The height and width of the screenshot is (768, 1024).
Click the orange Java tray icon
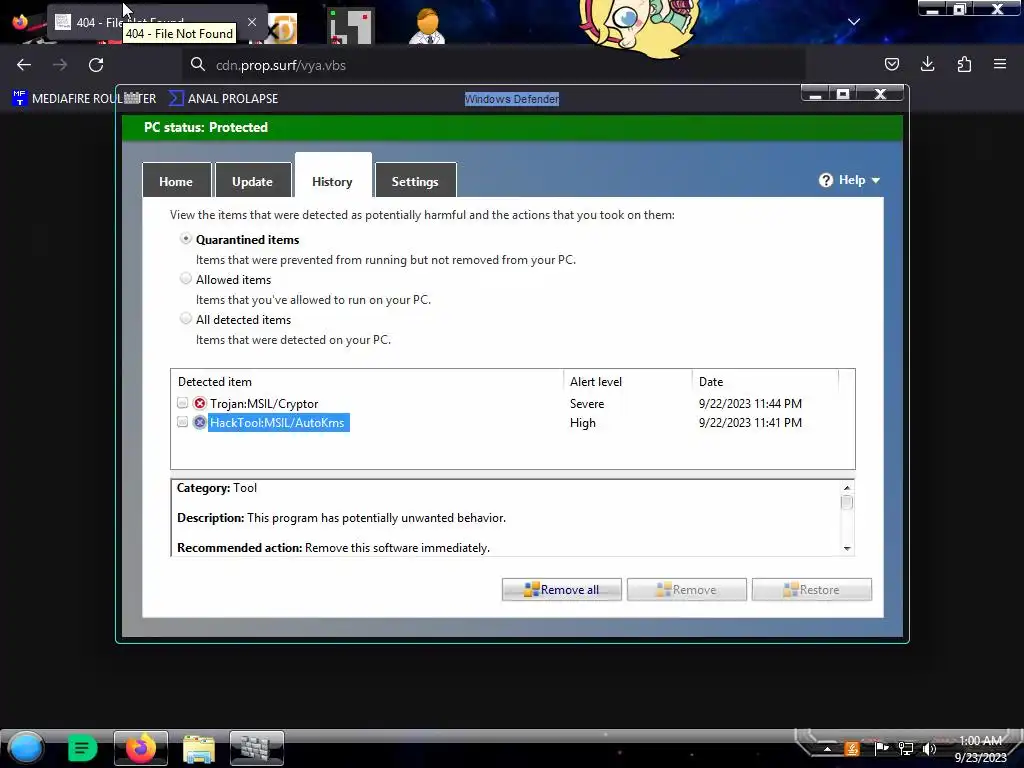coord(852,748)
